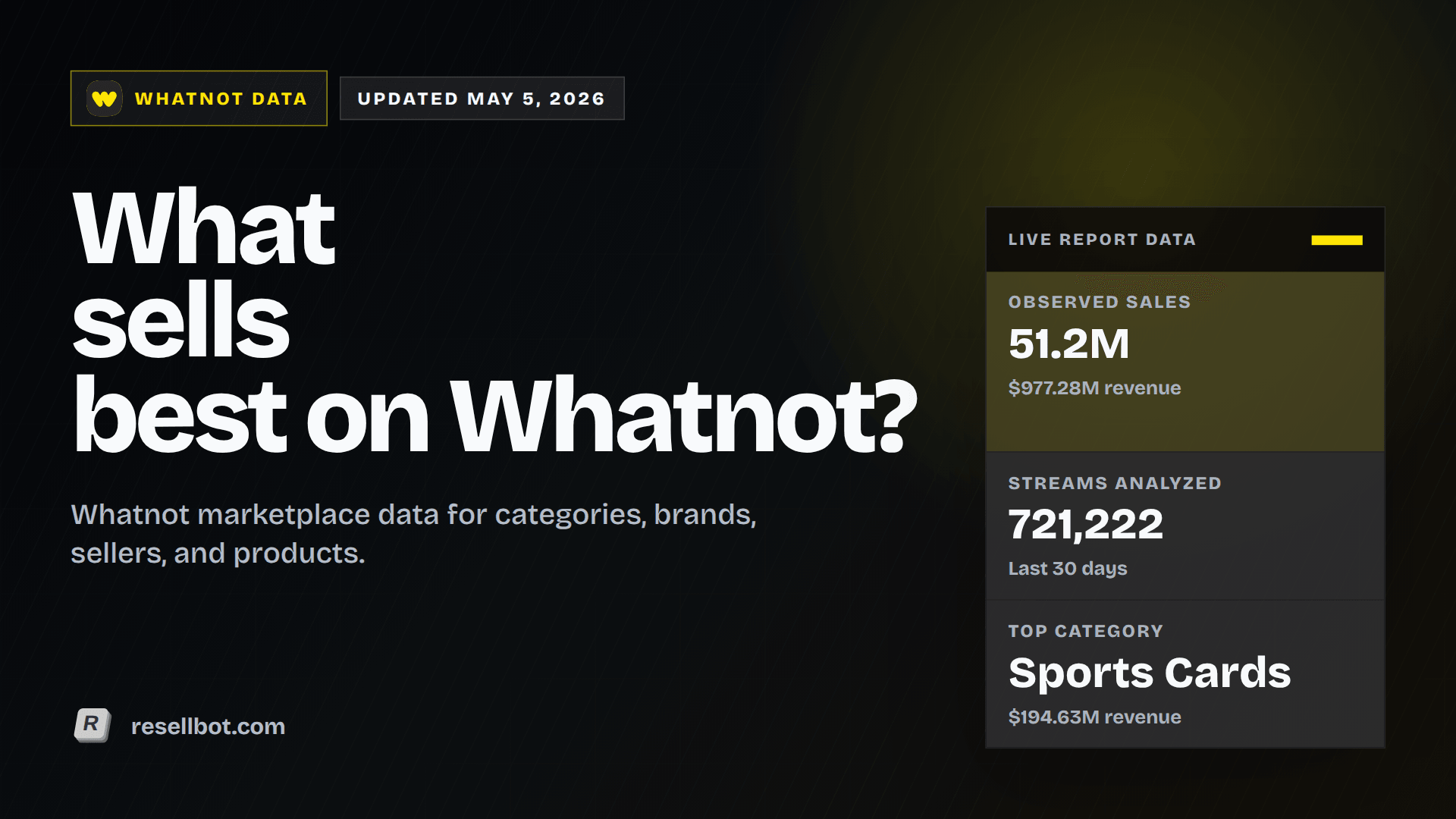Click the STREAMS ANALYZED label
The height and width of the screenshot is (819, 1456).
pyautogui.click(x=1115, y=483)
